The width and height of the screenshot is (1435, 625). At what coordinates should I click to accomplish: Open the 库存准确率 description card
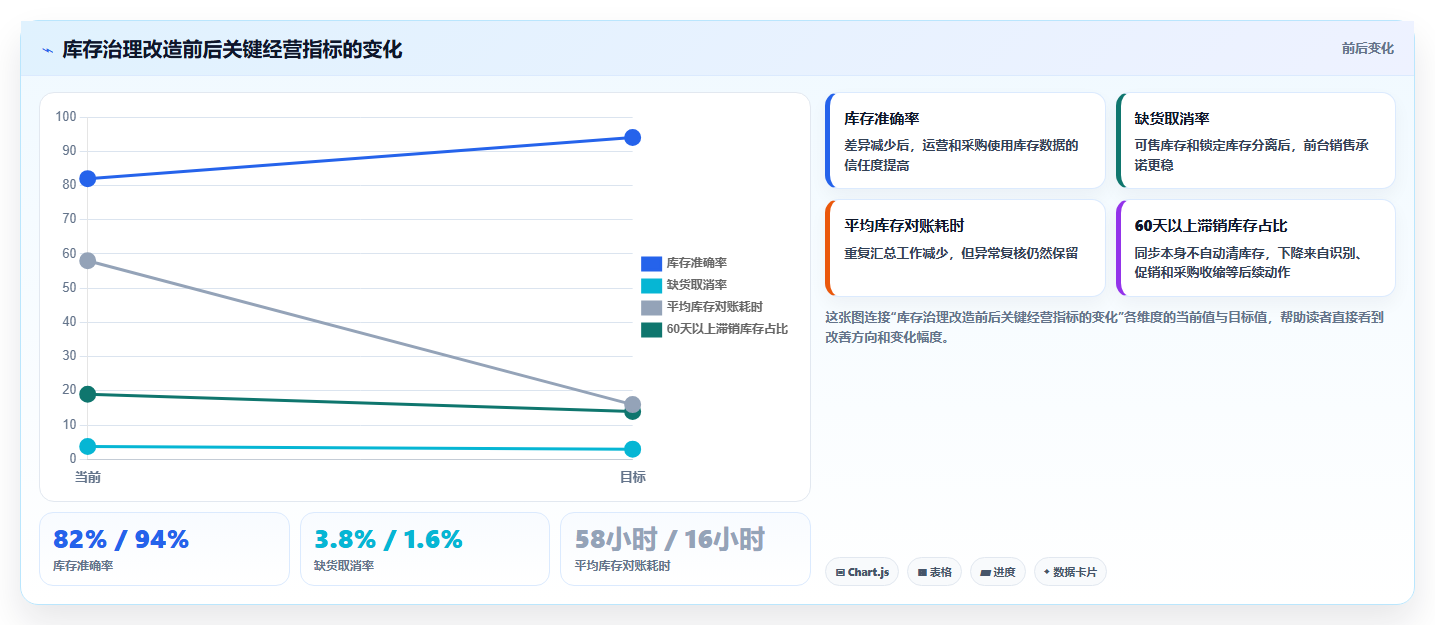coord(965,140)
